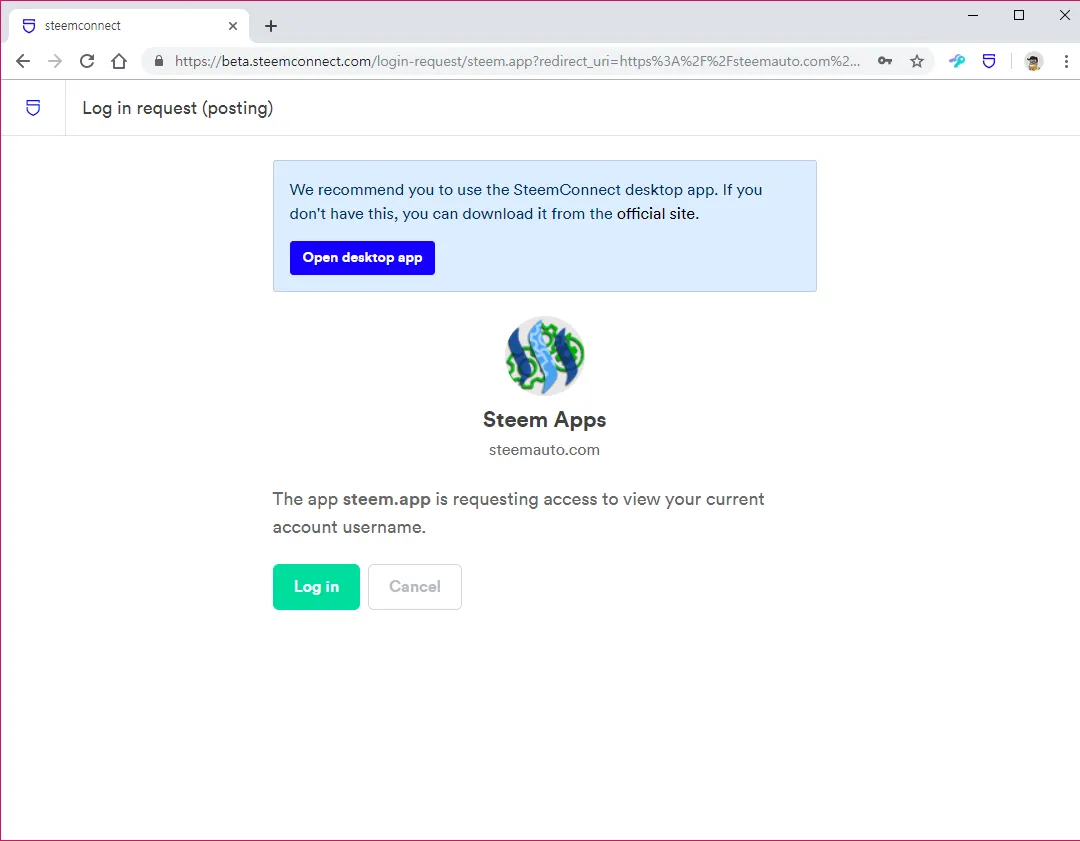Click the browser Back arrow

(23, 61)
